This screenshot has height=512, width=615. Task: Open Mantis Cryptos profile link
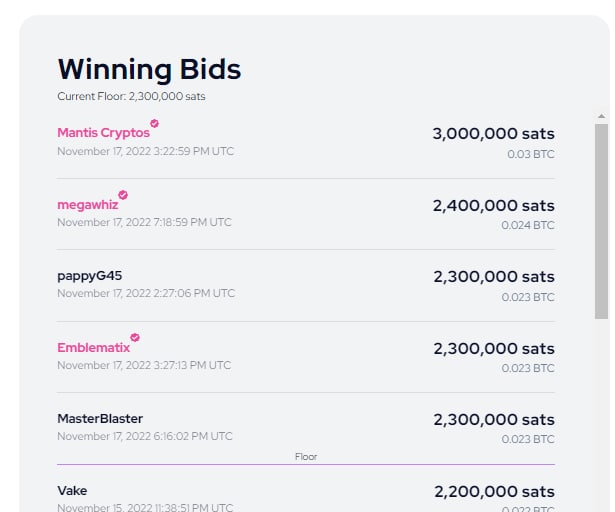pos(104,133)
